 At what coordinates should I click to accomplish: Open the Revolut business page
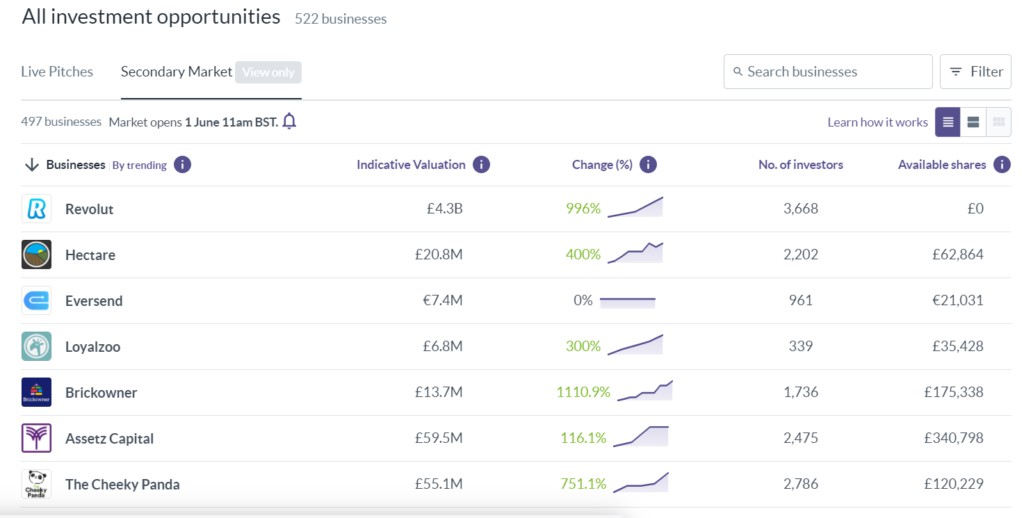[89, 209]
